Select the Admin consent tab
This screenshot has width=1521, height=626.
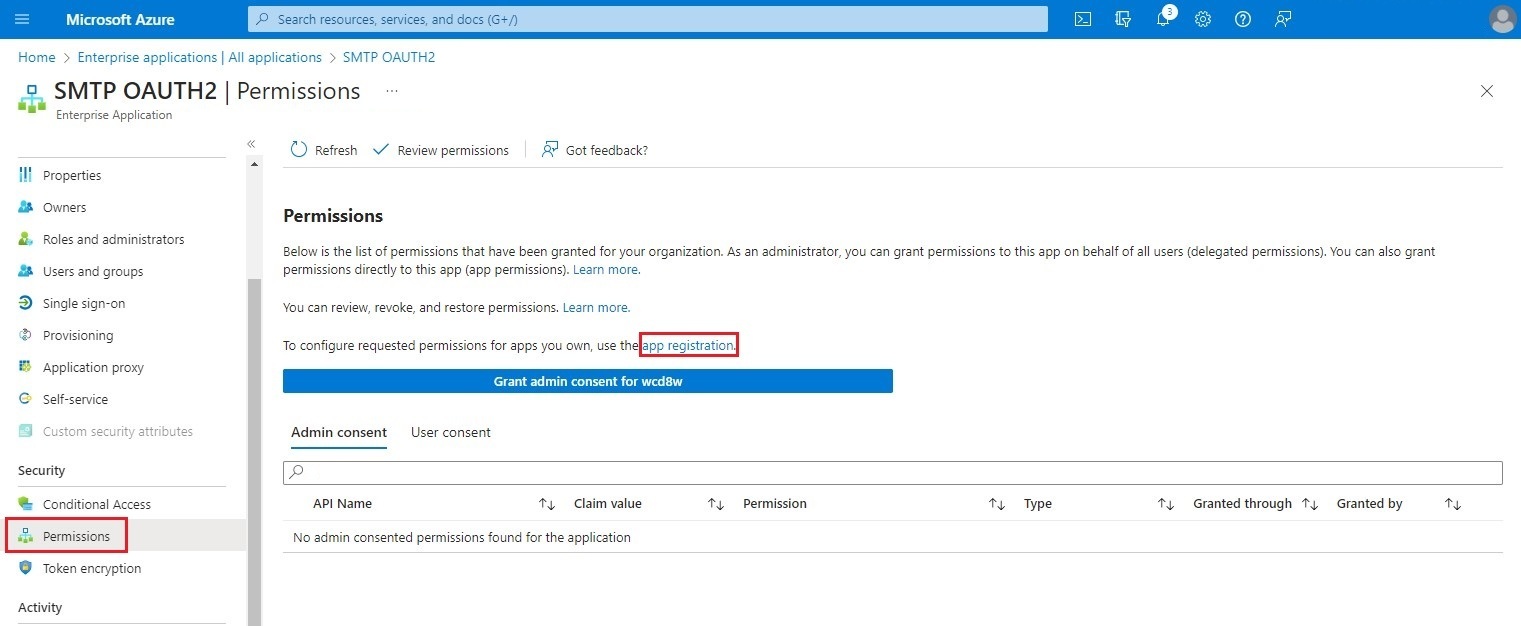tap(338, 432)
